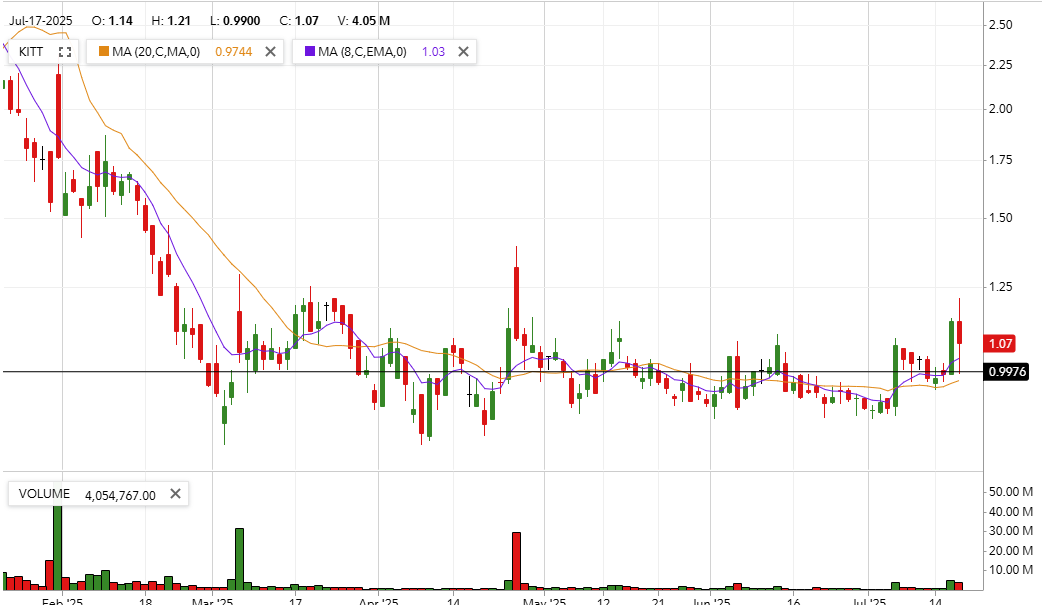Click the 2.25 price axis label
The height and width of the screenshot is (605, 1042).
tap(1001, 65)
